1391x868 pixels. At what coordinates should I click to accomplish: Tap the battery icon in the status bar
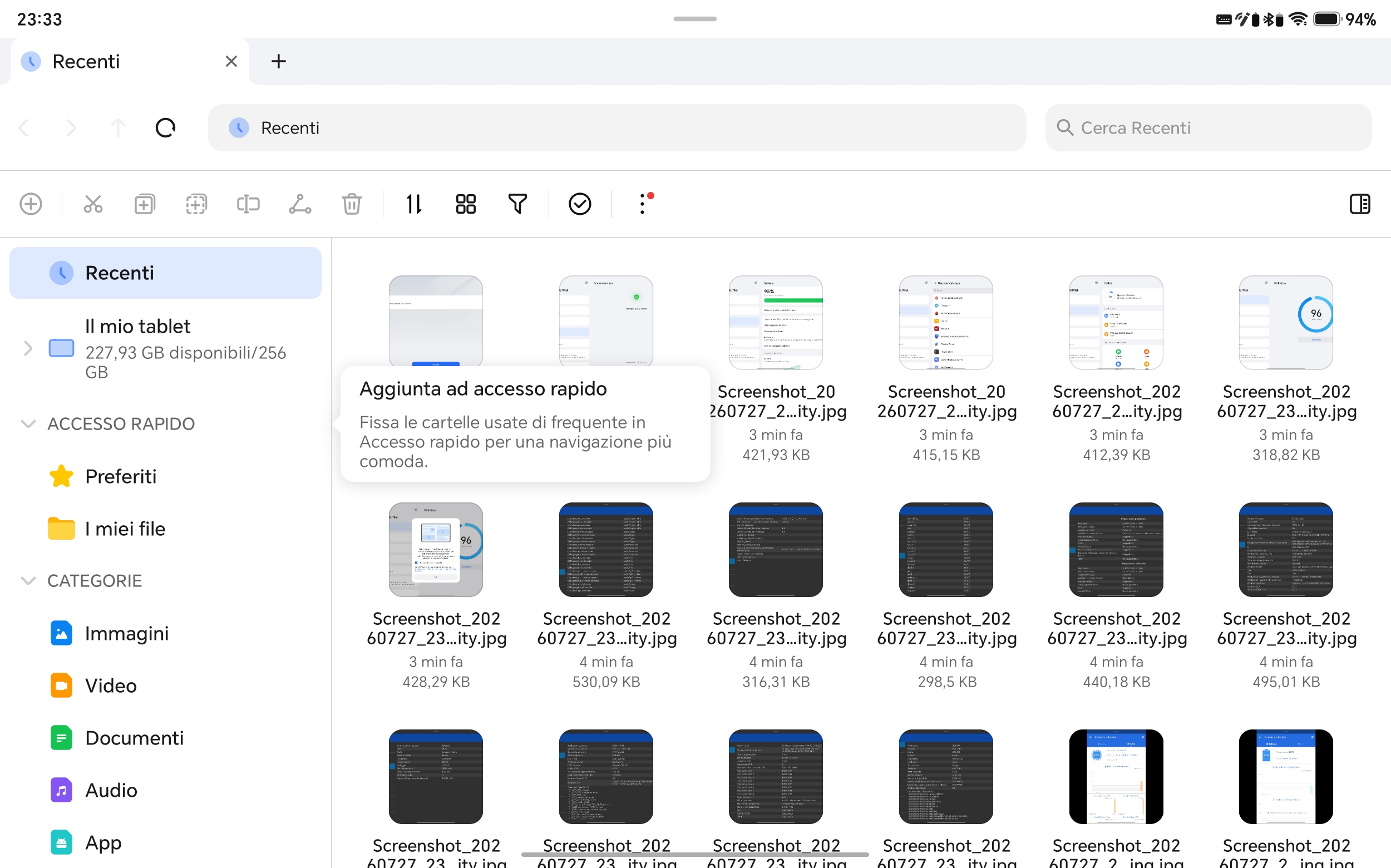1327,19
